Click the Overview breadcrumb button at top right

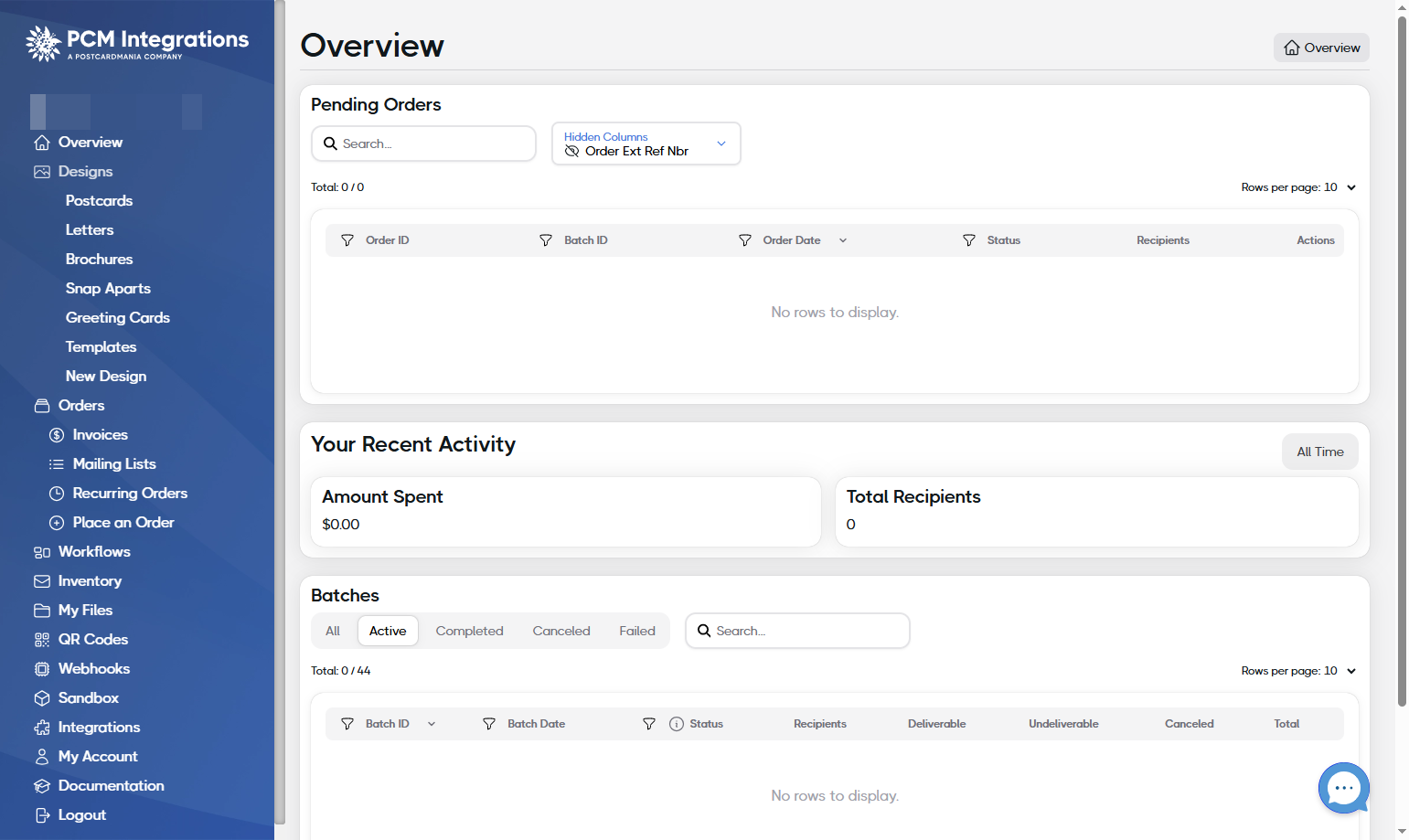coord(1321,48)
